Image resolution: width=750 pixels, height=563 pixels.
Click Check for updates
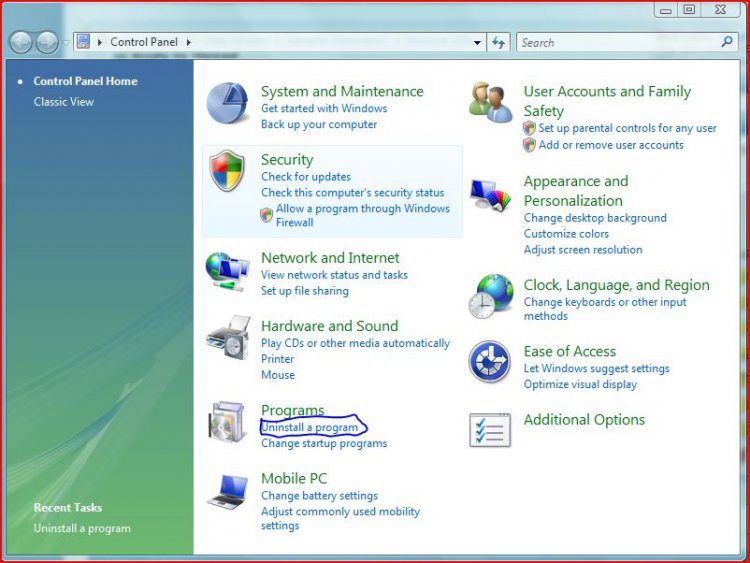click(306, 177)
